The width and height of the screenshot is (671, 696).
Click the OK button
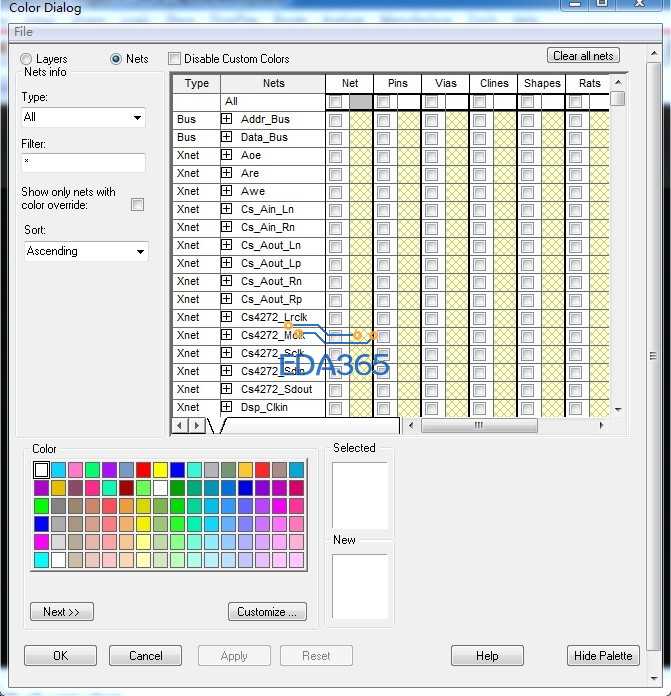point(60,656)
